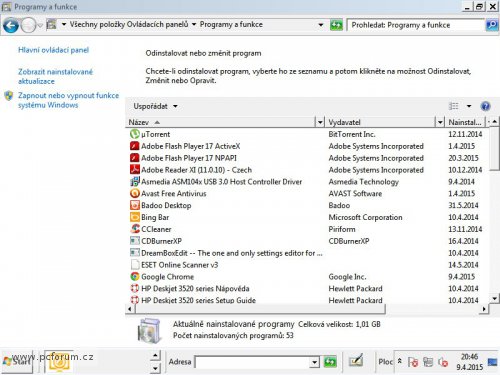Select the Google Inc. publisher cell
The width and height of the screenshot is (500, 375).
[347, 277]
